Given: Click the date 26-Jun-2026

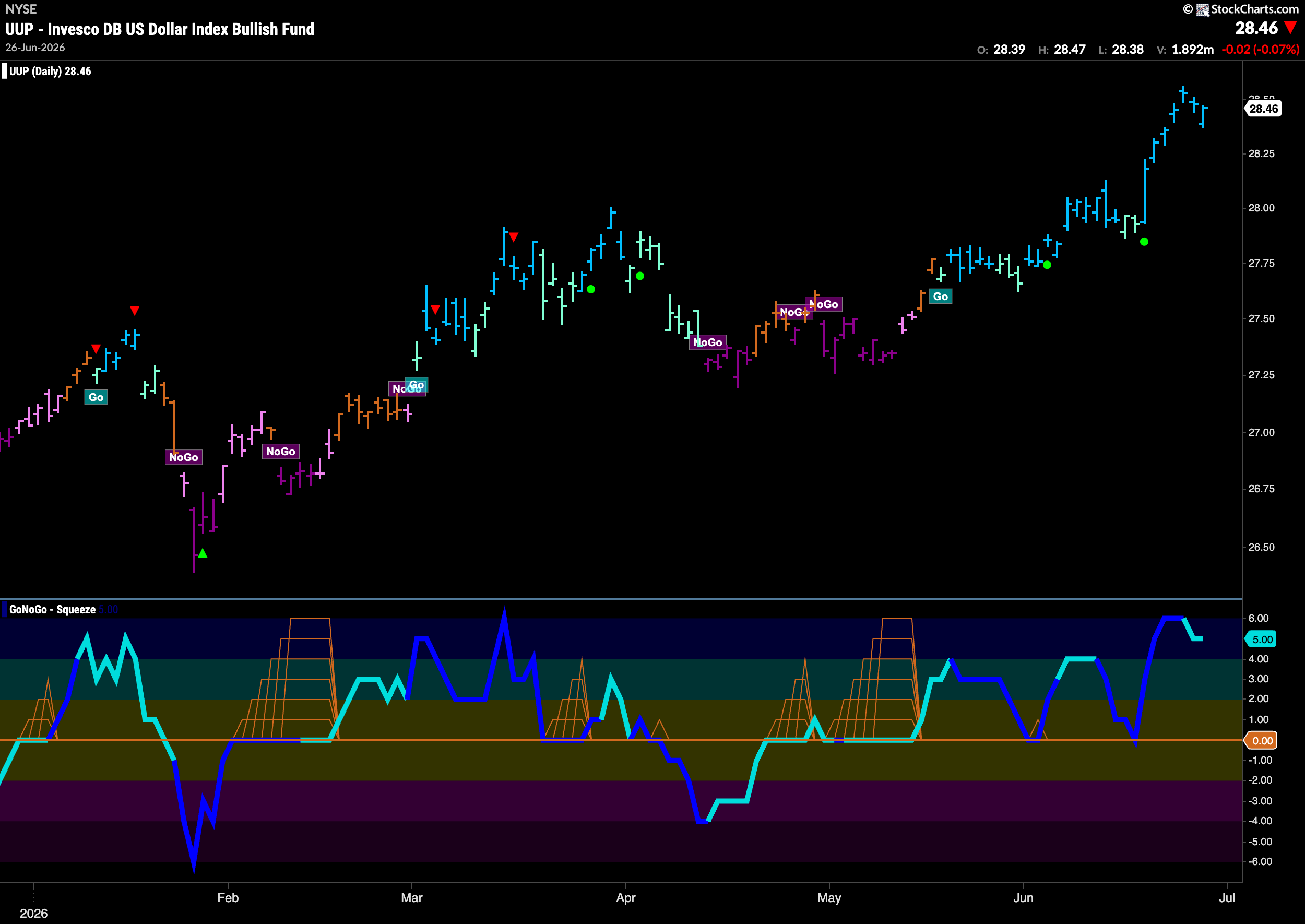Looking at the screenshot, I should click(x=35, y=48).
